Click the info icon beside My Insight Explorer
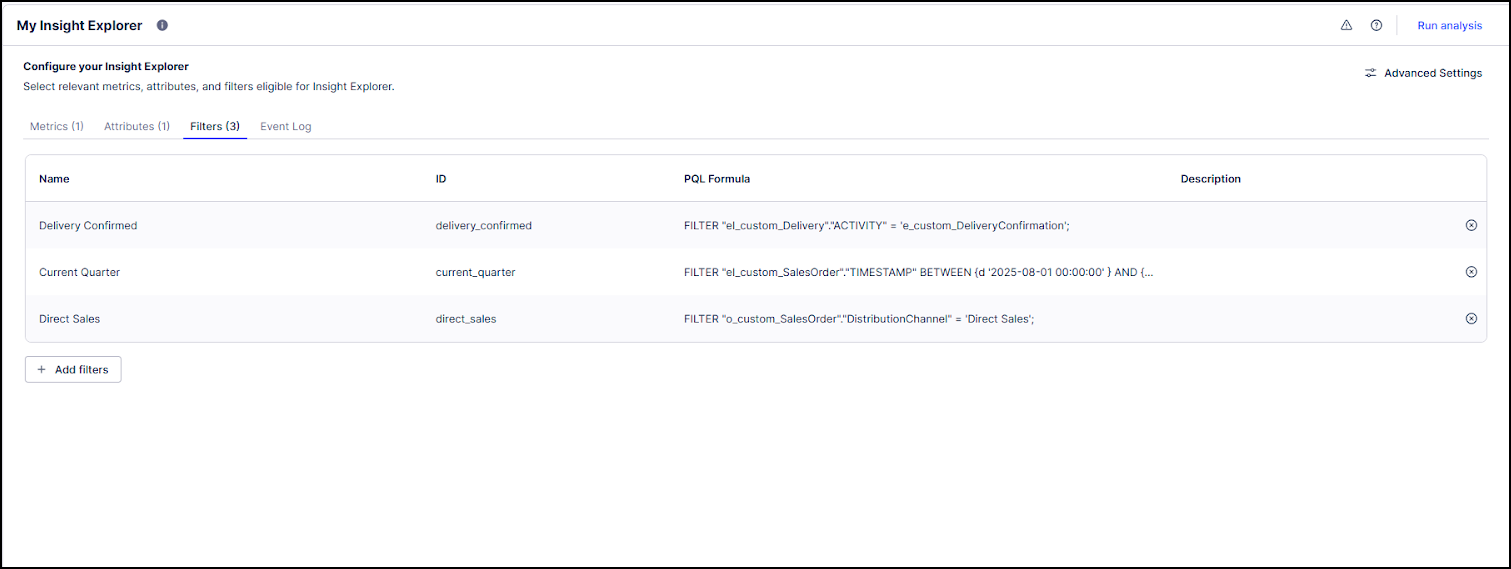 click(x=163, y=25)
